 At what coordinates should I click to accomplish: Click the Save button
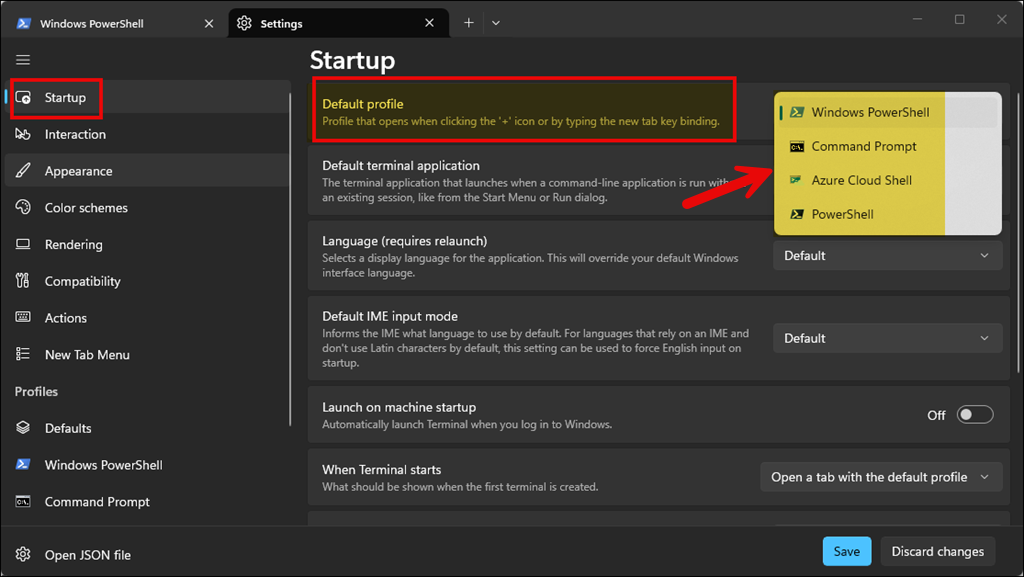(x=846, y=551)
